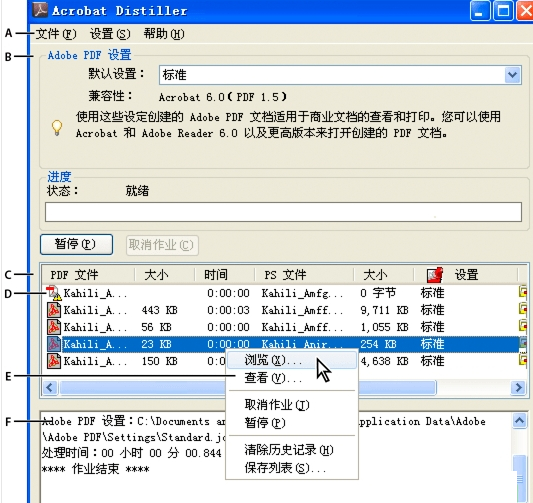Screen dimensions: 533x503
Task: Maximize the Acrobat Distiller window
Action: point(503,11)
